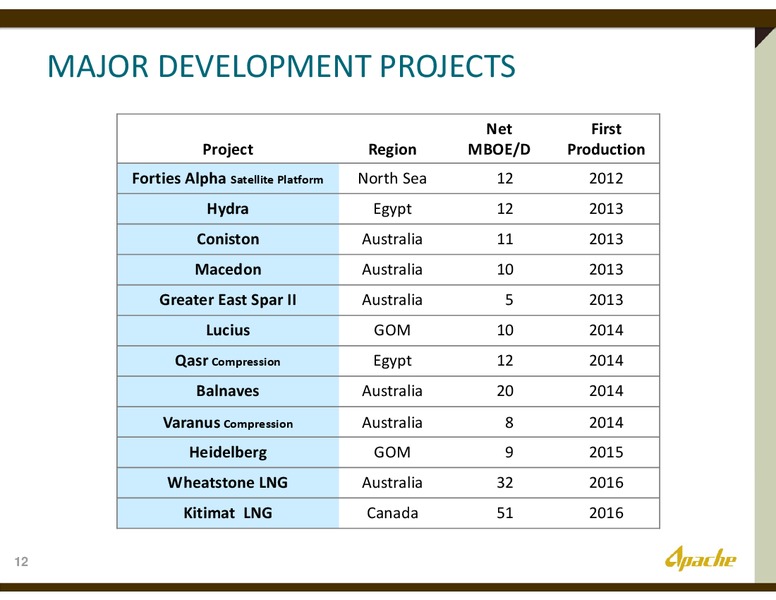Click 'Australia' in the Coniston row
776x600 pixels.
[x=392, y=239]
